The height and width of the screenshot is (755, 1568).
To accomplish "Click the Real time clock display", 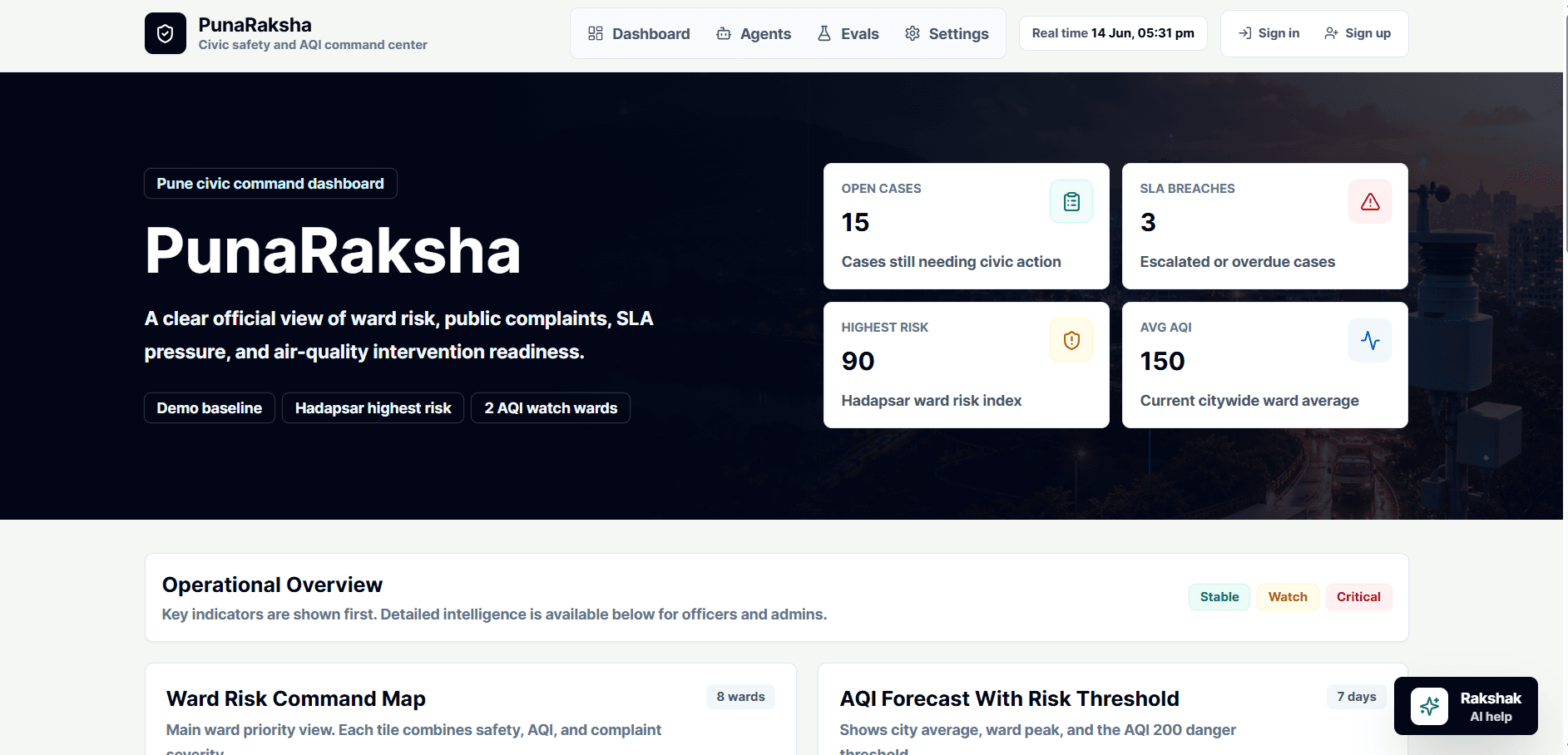I will pyautogui.click(x=1113, y=33).
